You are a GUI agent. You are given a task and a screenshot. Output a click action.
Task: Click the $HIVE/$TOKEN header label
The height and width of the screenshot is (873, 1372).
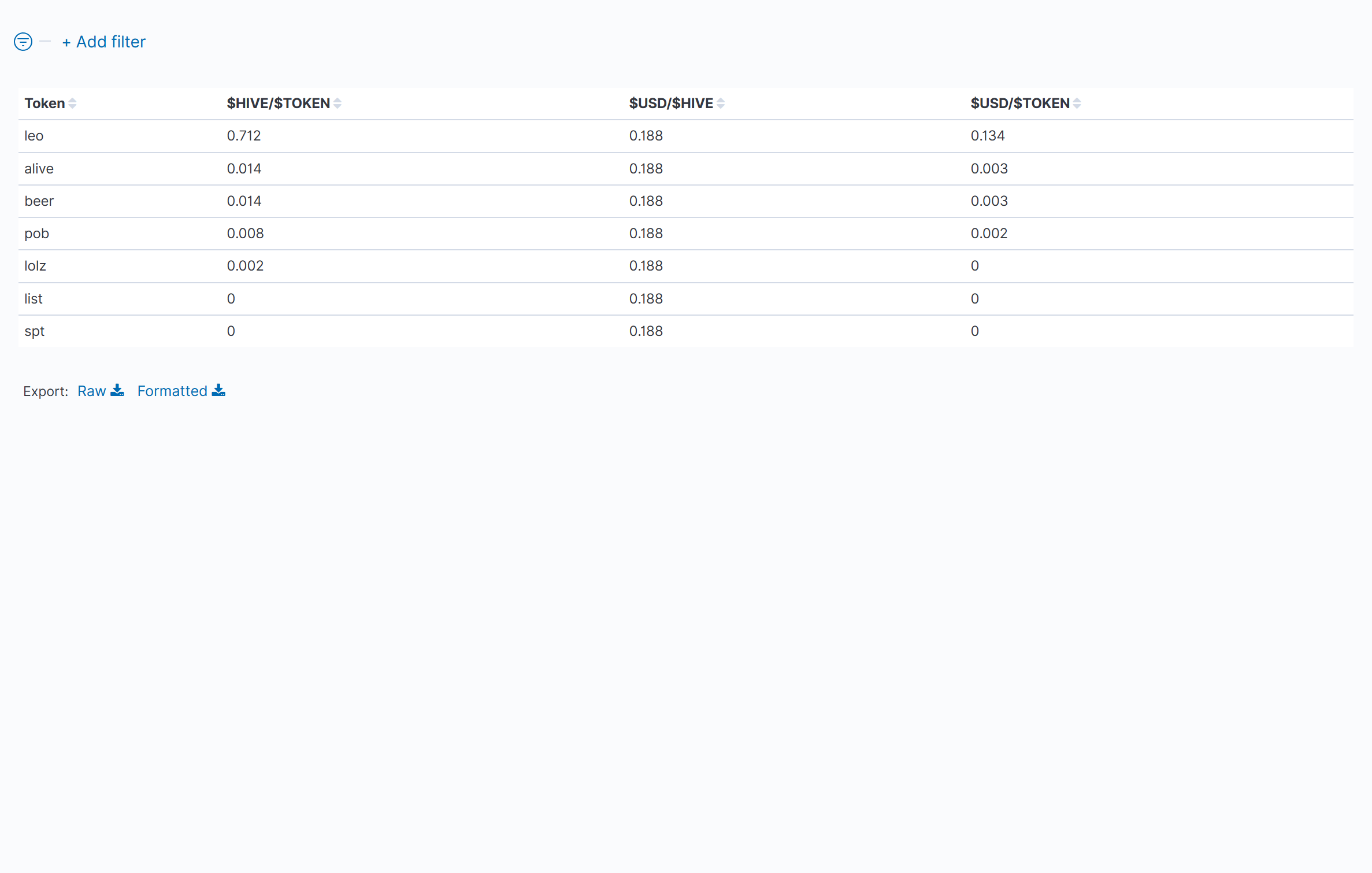point(278,103)
